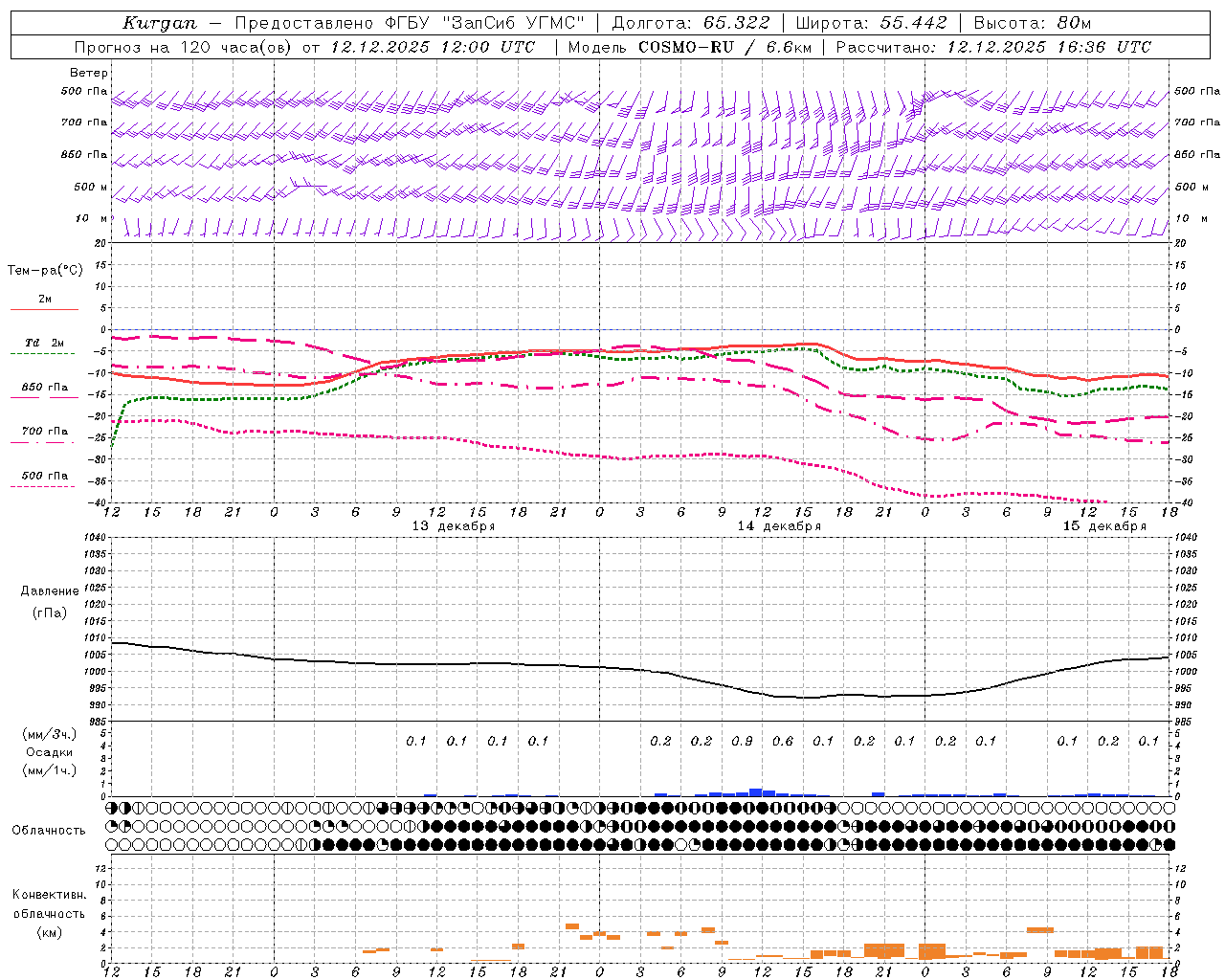The image size is (1225, 980).
Task: Click the green dotted Td curve's steep initial rise
Action: [118, 422]
